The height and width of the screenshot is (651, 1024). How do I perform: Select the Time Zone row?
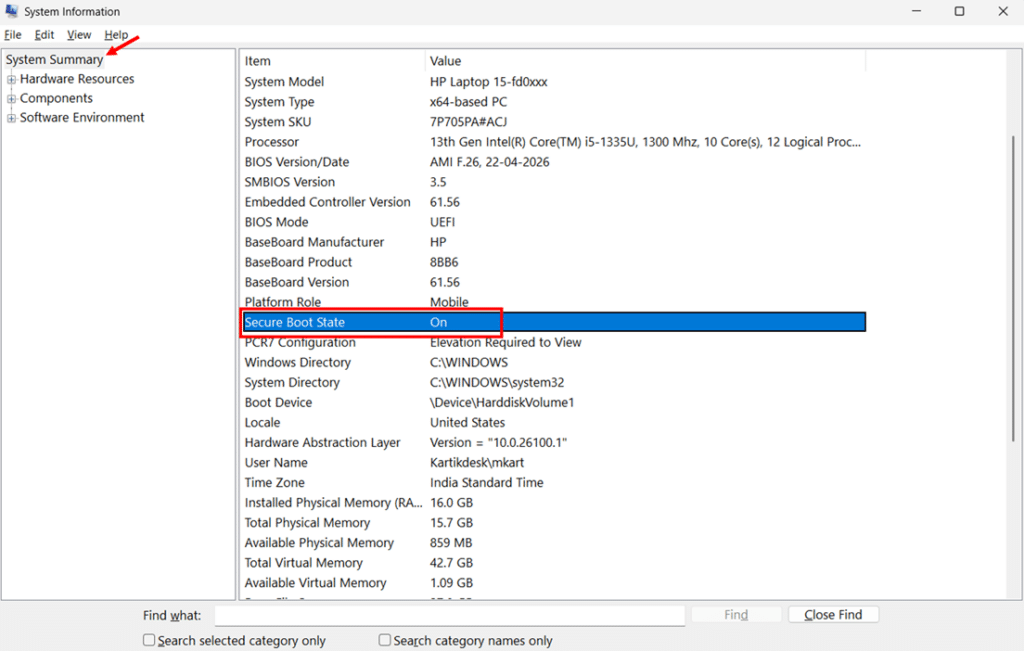[x=553, y=483]
